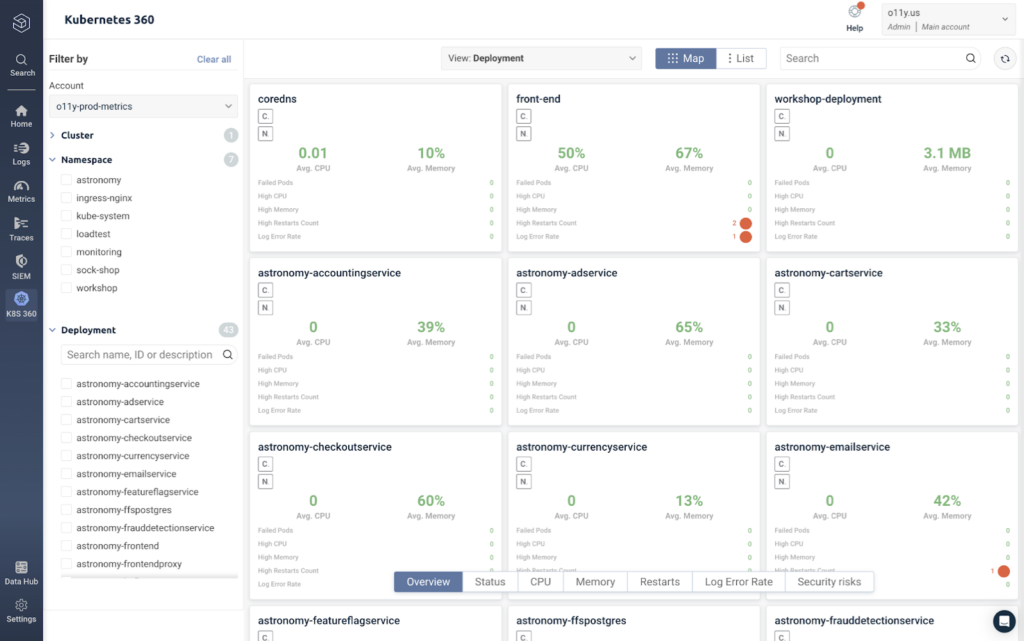Click the C. badge on astronomy-emailservice card
This screenshot has height=641, width=1024.
[782, 464]
